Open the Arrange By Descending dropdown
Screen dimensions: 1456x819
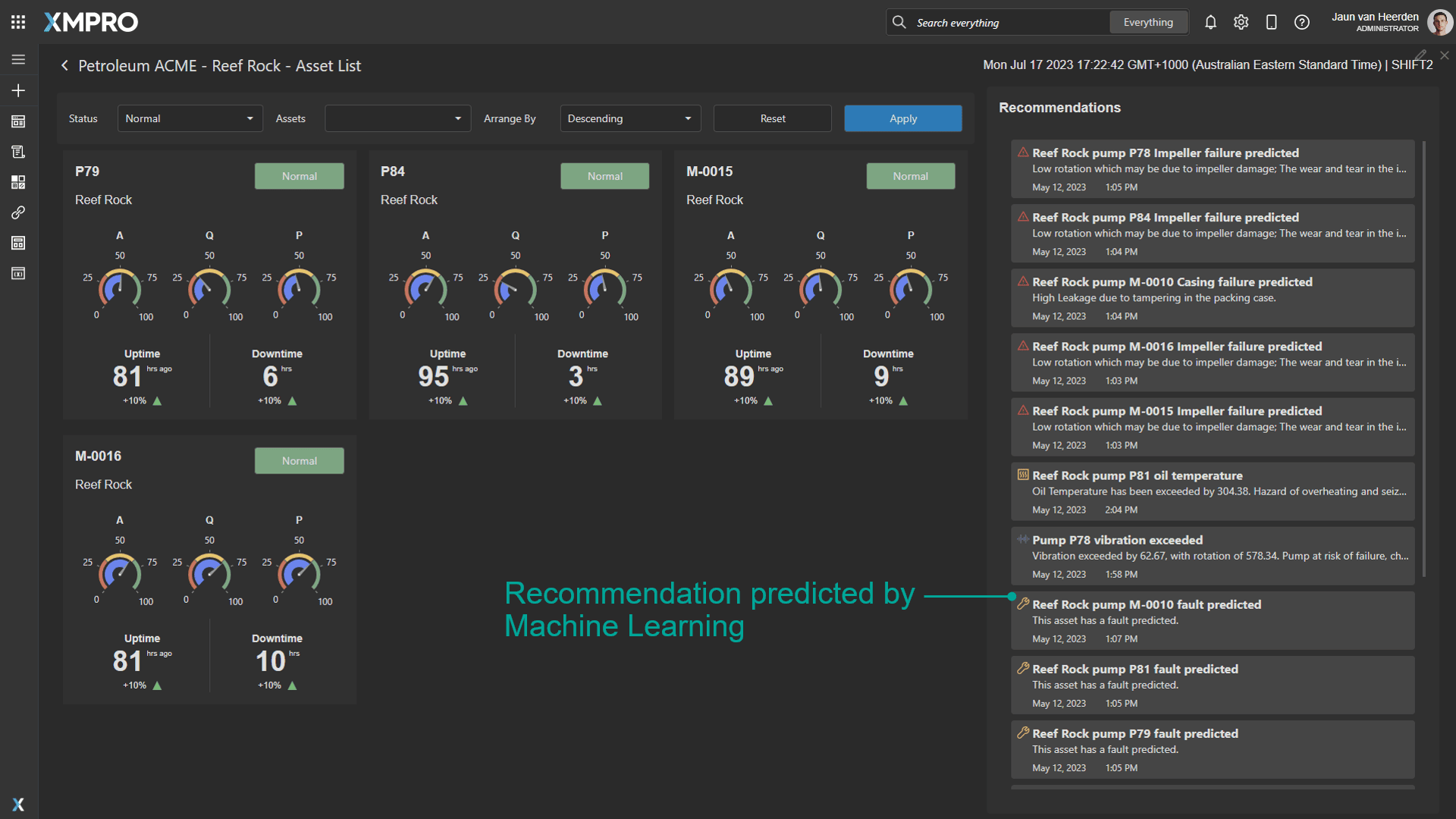pyautogui.click(x=629, y=118)
